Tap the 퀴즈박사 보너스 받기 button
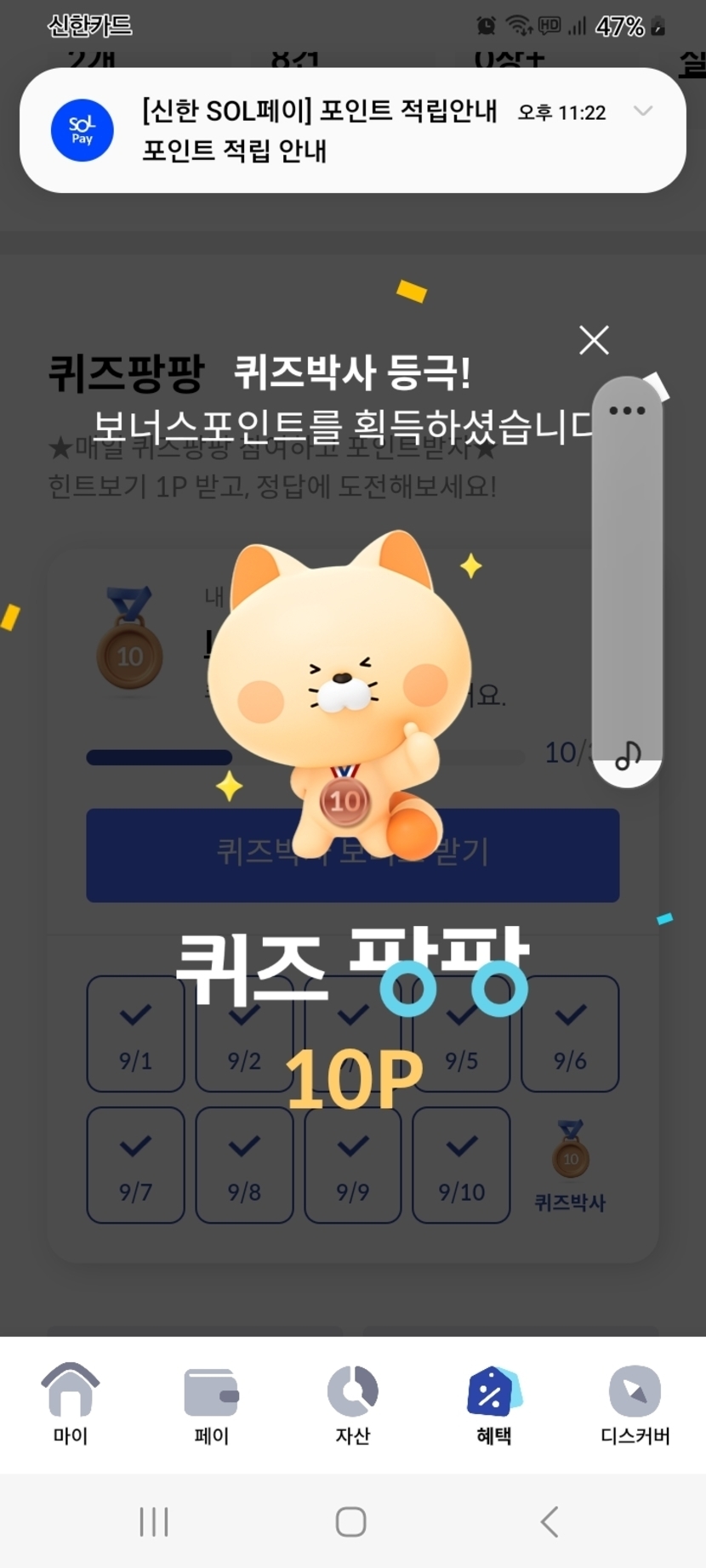 click(x=353, y=855)
